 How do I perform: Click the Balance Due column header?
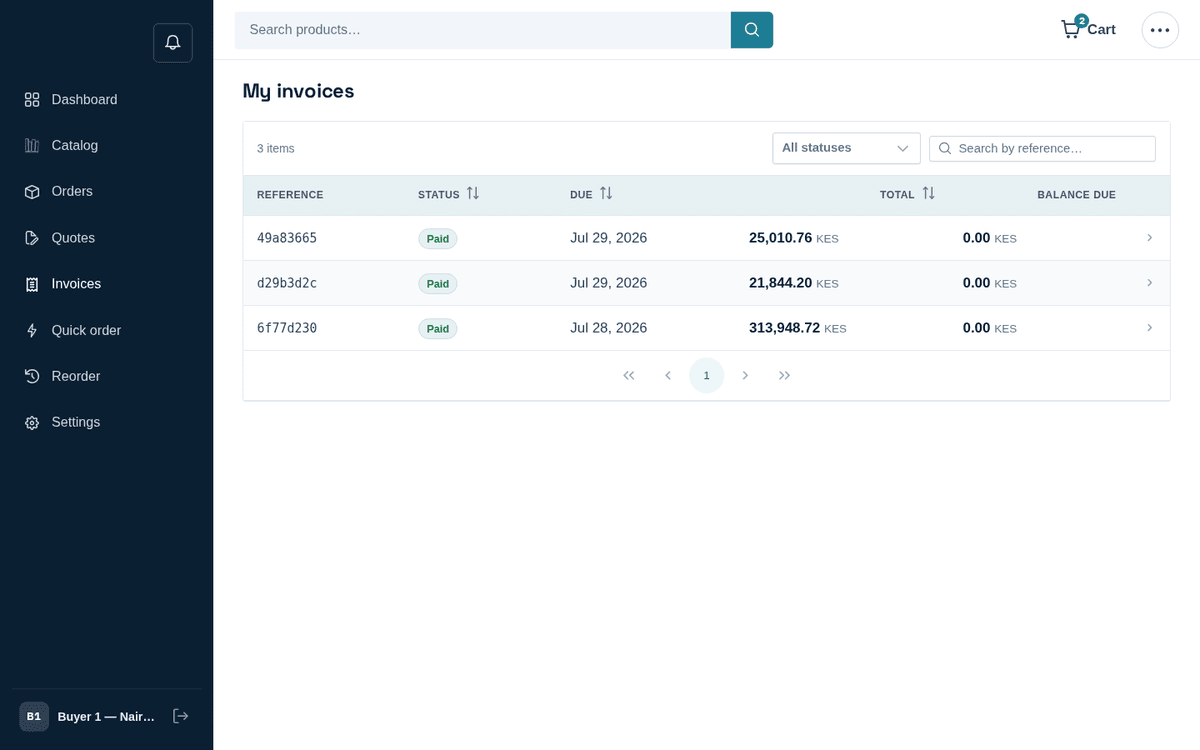[x=1076, y=195]
